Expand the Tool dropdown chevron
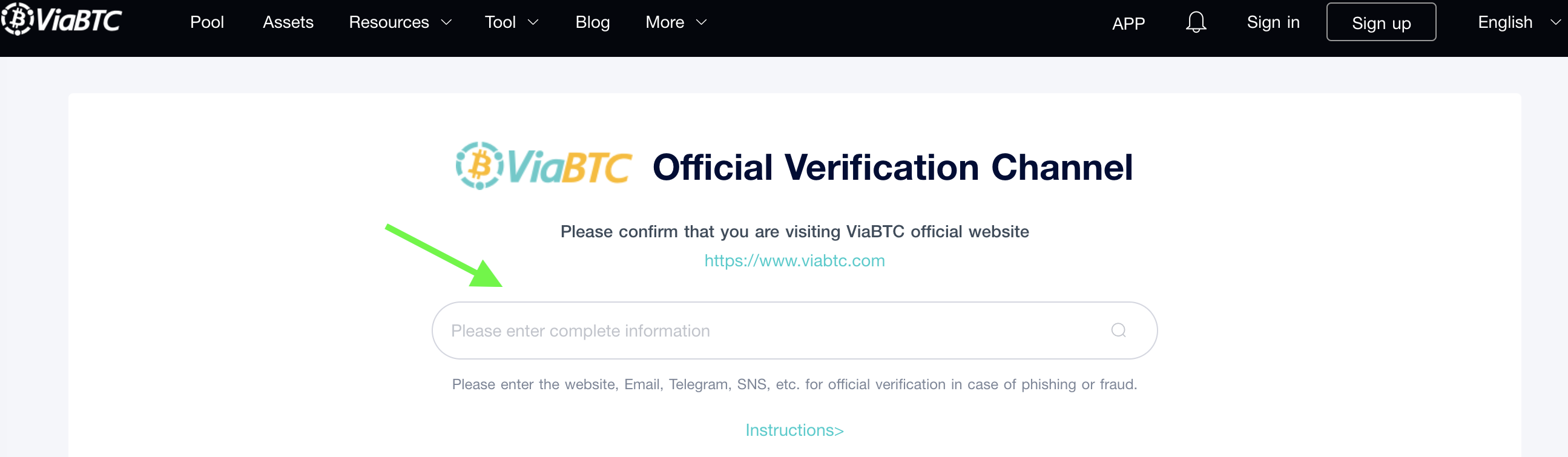1568x457 pixels. (533, 22)
